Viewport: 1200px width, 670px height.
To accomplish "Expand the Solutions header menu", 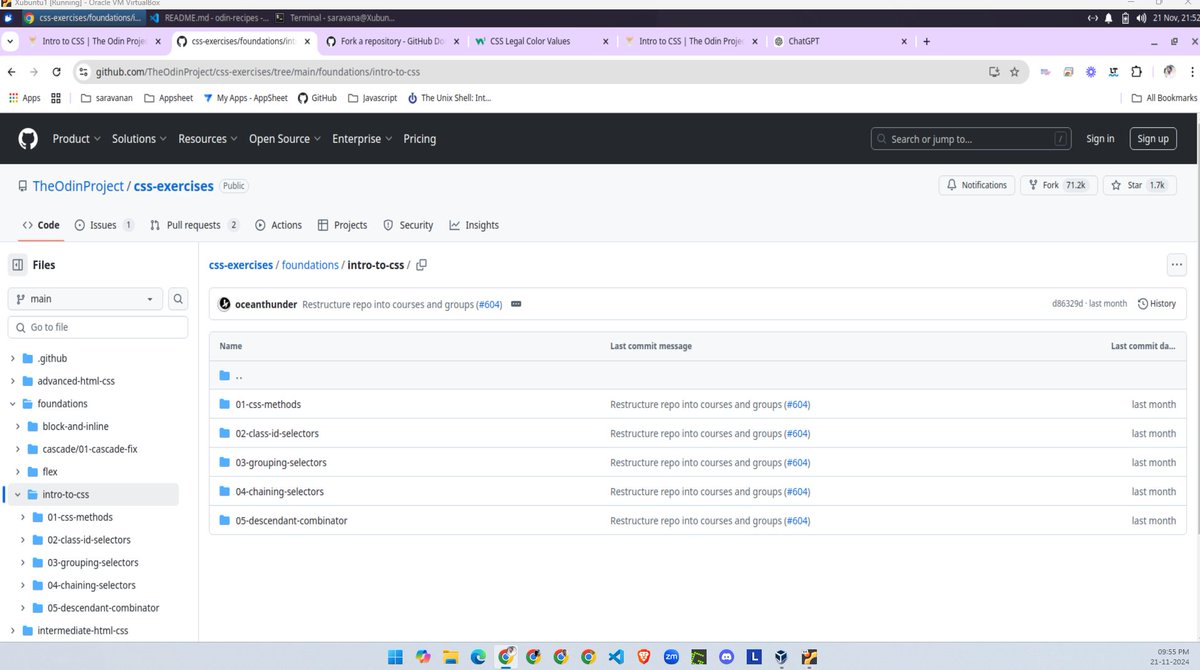I will (x=139, y=139).
